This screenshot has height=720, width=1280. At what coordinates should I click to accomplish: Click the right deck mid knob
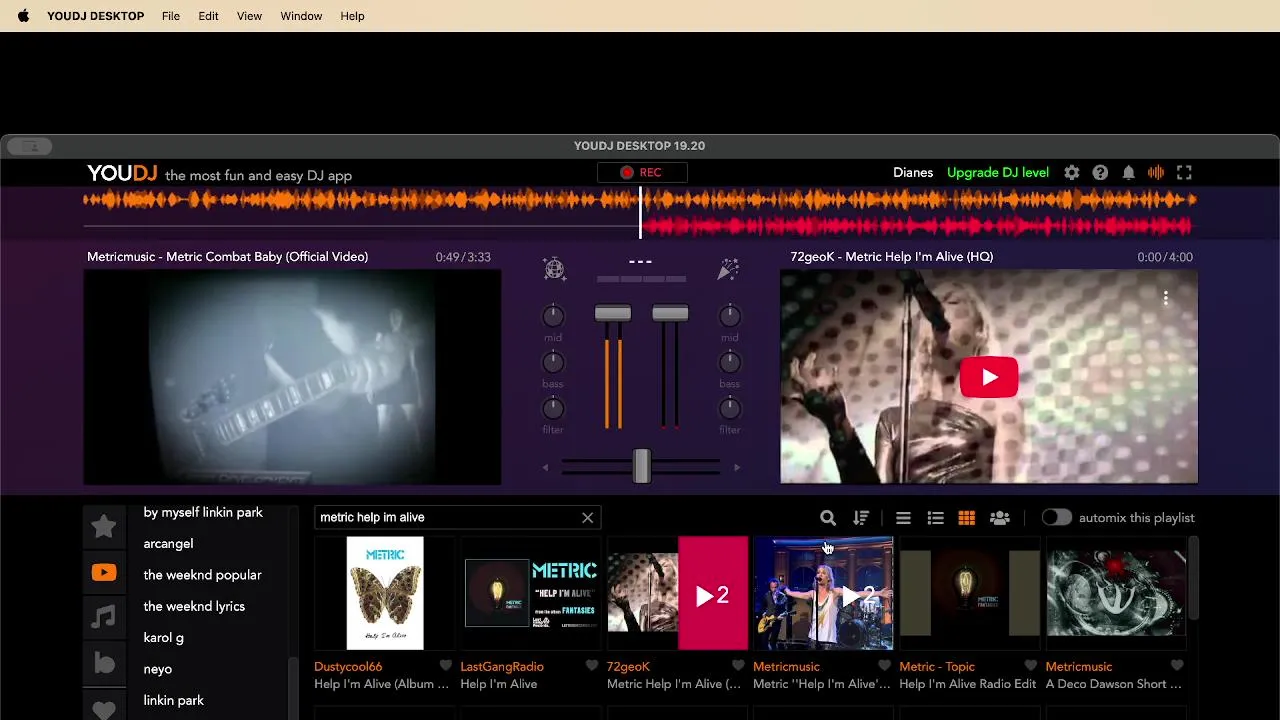pyautogui.click(x=730, y=317)
